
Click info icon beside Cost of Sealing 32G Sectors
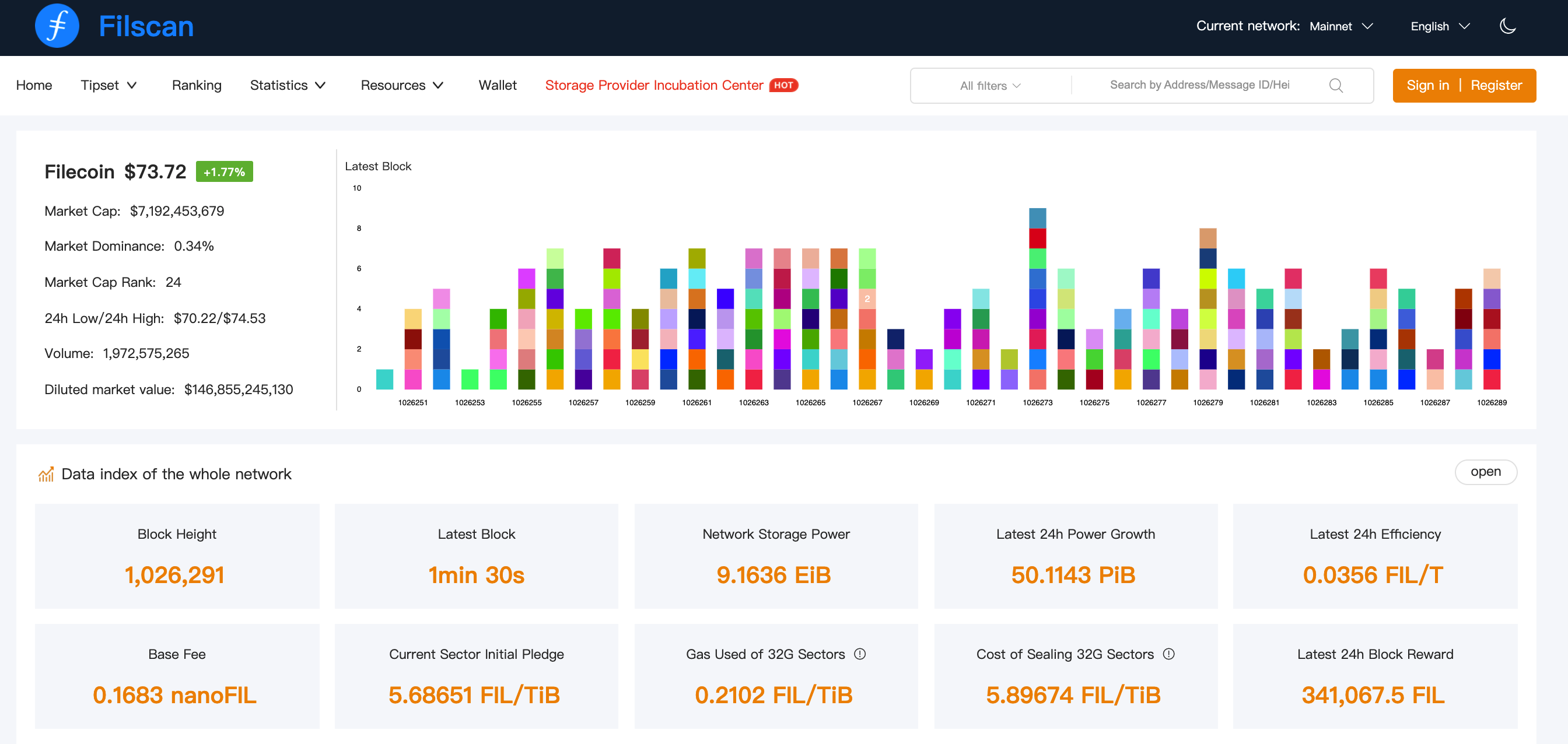[1168, 654]
